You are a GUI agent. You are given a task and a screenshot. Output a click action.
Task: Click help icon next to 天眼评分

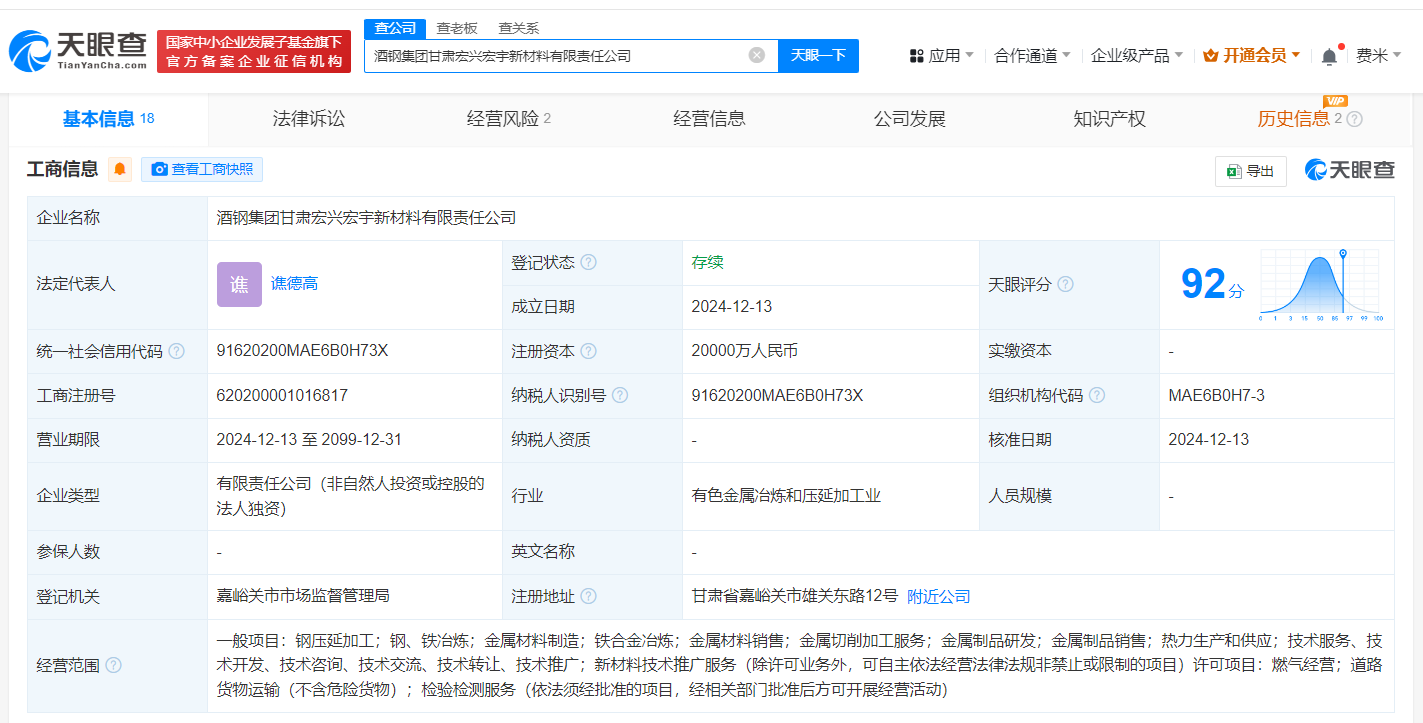click(x=1066, y=285)
